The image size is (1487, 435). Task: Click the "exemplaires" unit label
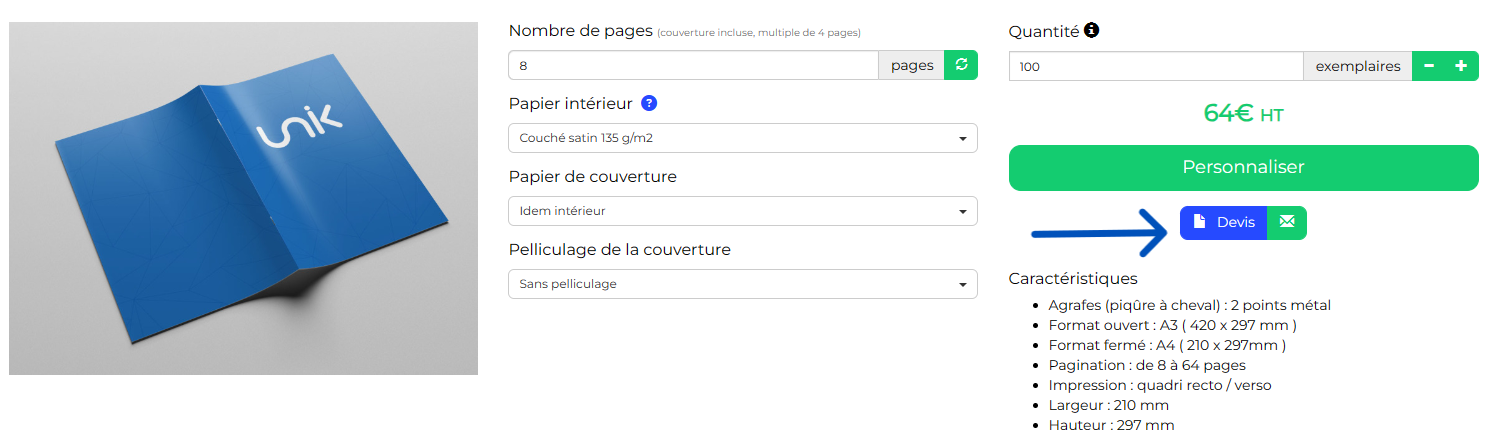[x=1357, y=66]
